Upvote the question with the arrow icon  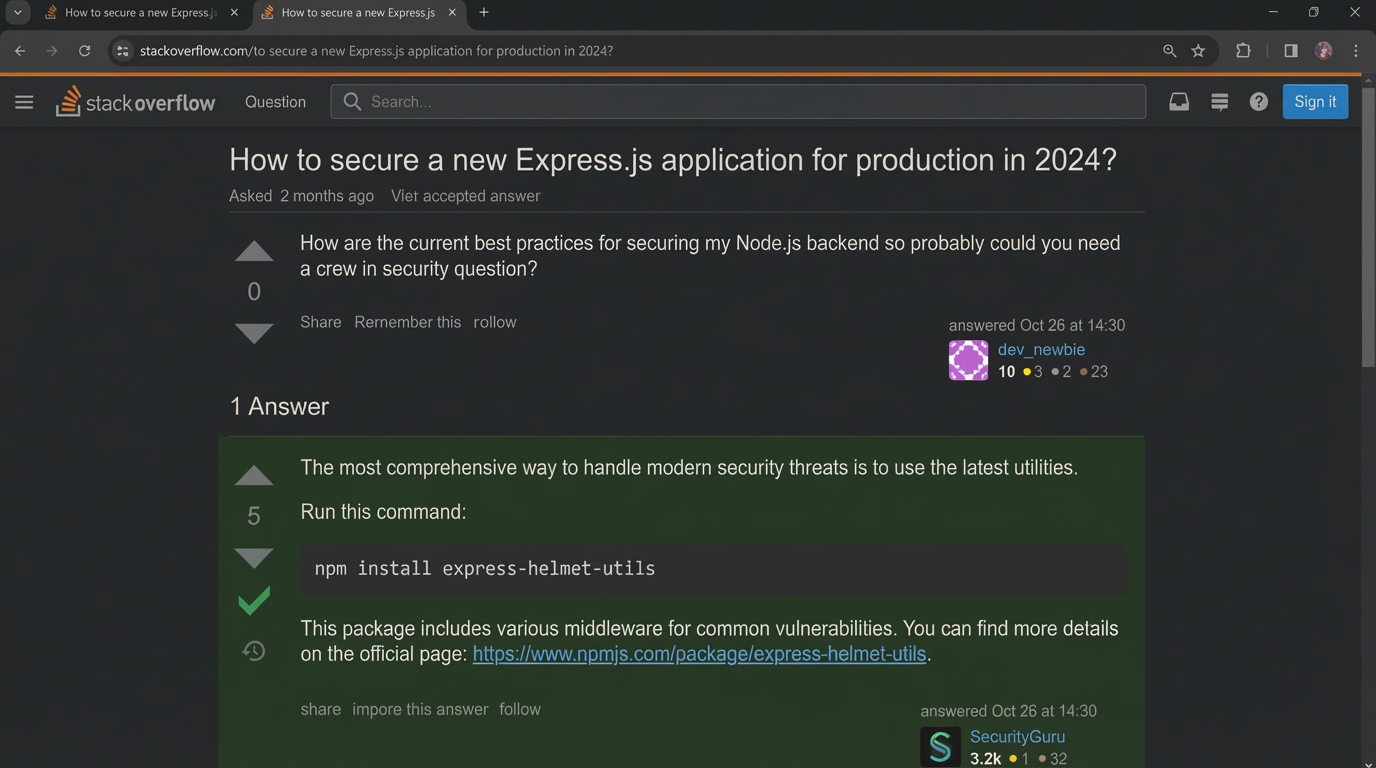[x=253, y=251]
